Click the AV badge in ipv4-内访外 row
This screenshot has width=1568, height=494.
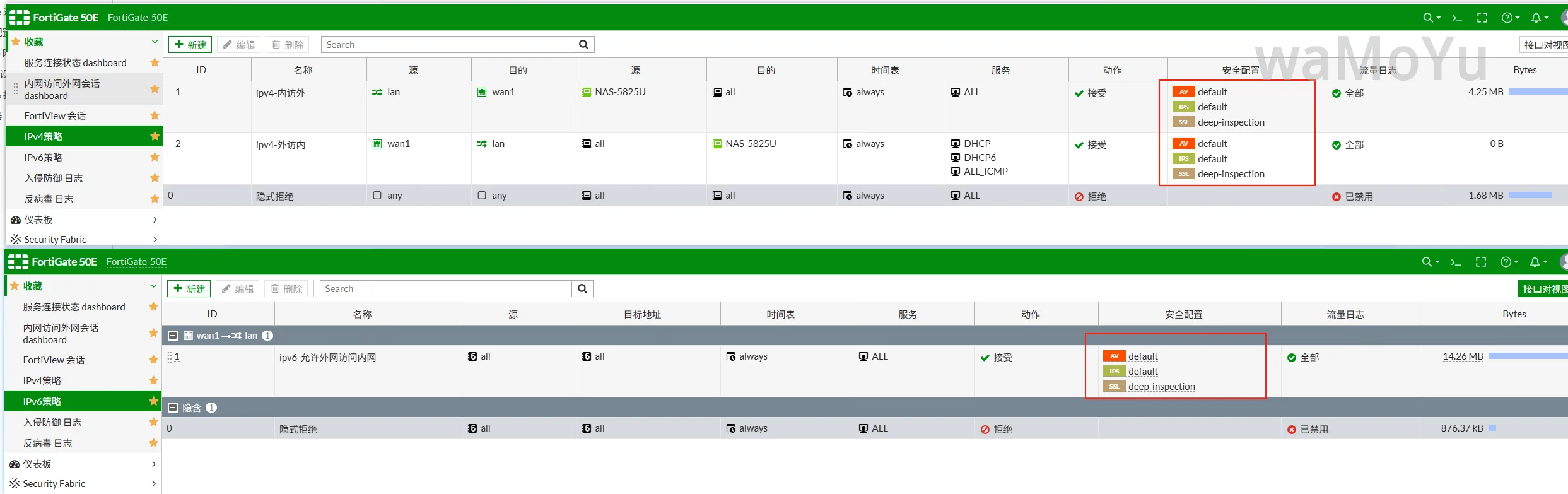pos(1184,92)
